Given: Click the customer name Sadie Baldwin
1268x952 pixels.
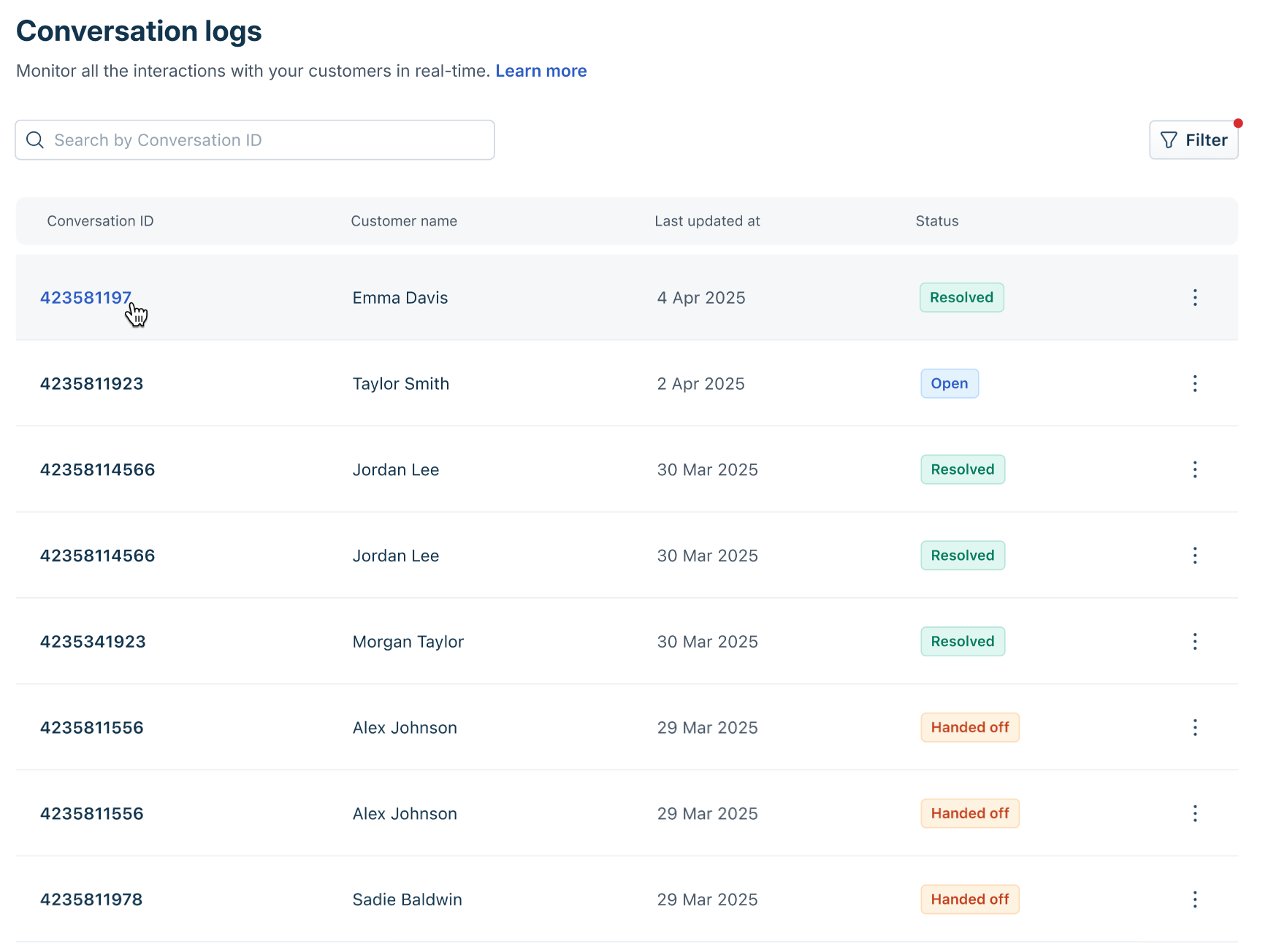Looking at the screenshot, I should (x=408, y=899).
